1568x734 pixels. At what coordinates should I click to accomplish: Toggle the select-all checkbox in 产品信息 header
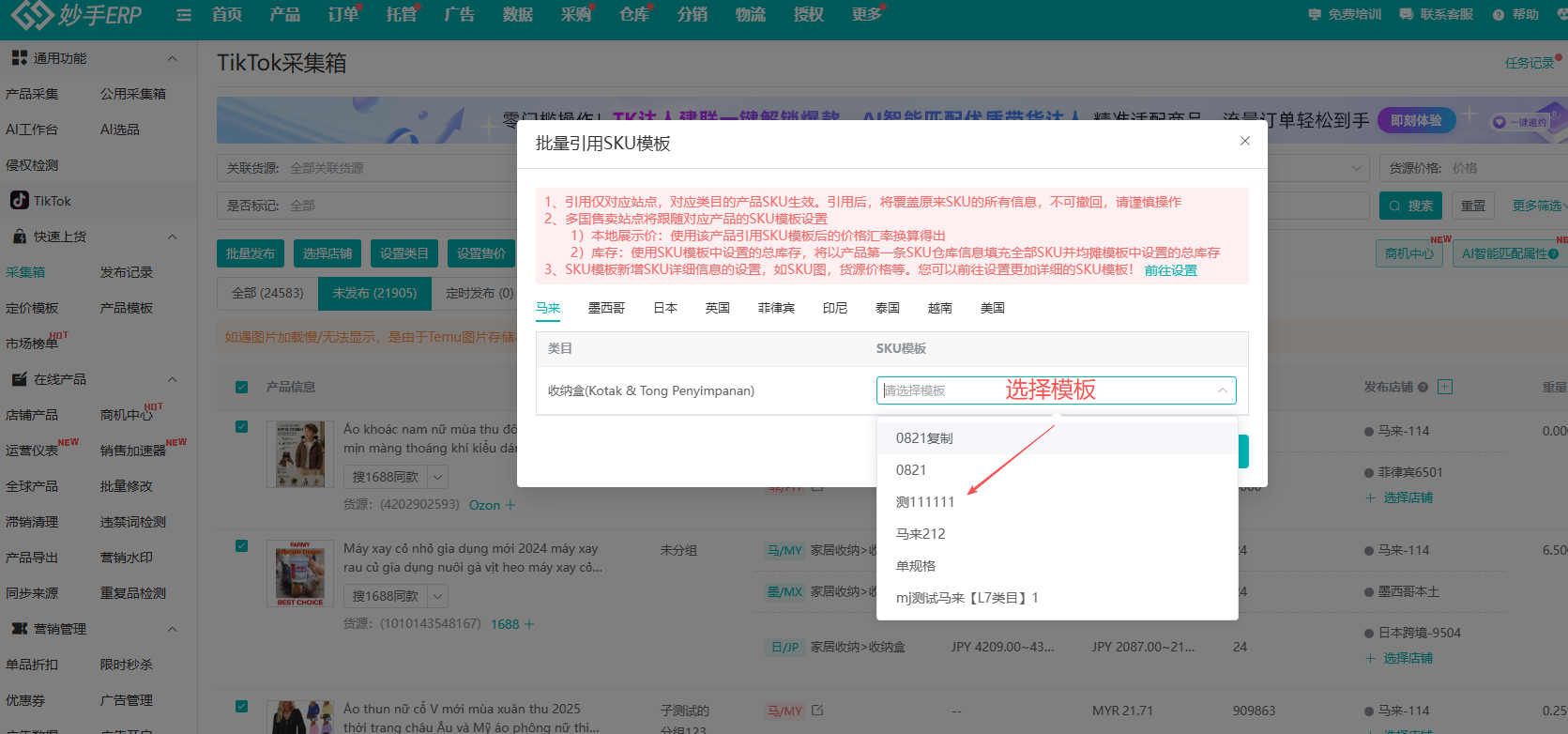[242, 387]
